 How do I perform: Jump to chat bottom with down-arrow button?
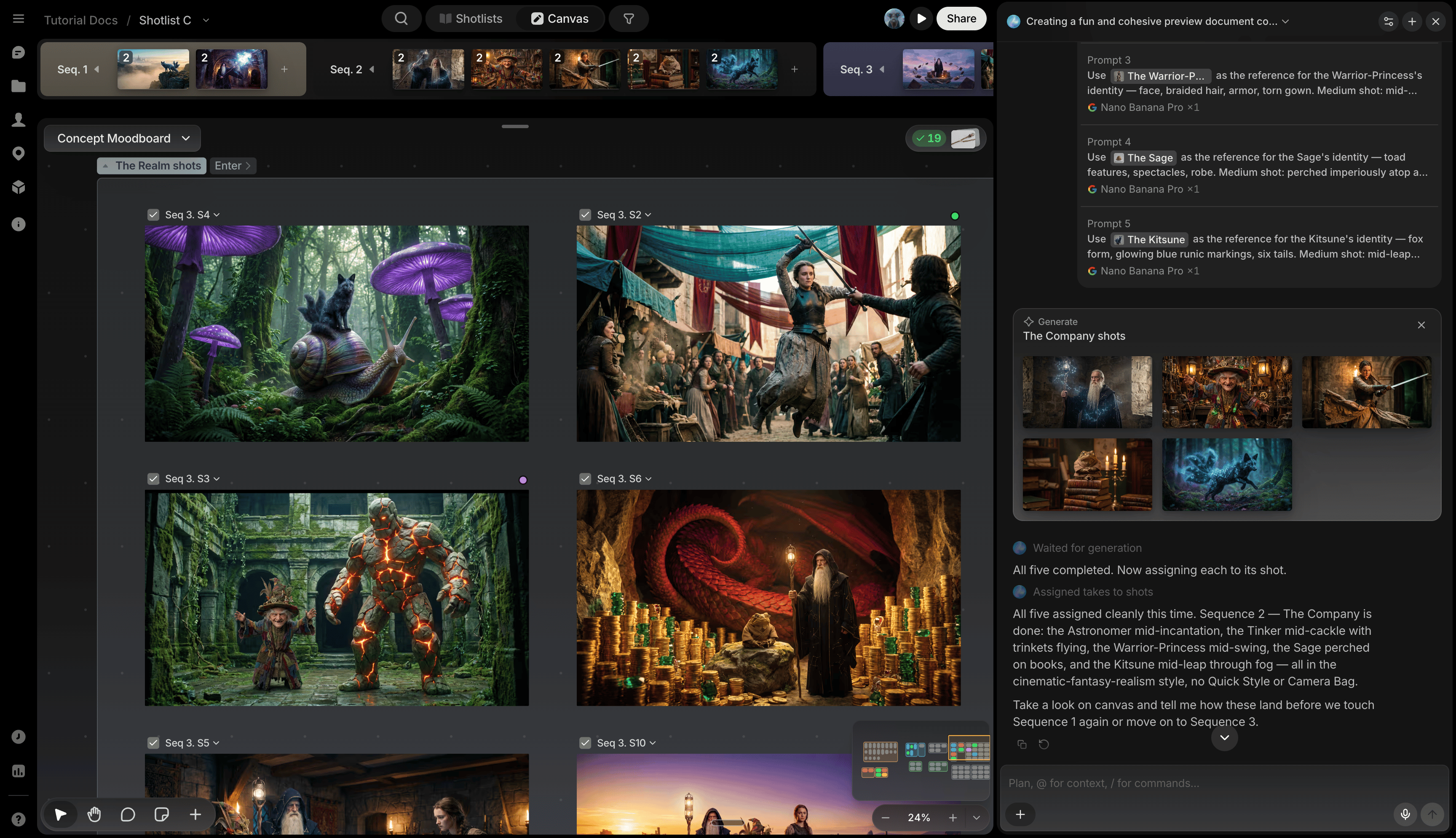[x=1224, y=737]
